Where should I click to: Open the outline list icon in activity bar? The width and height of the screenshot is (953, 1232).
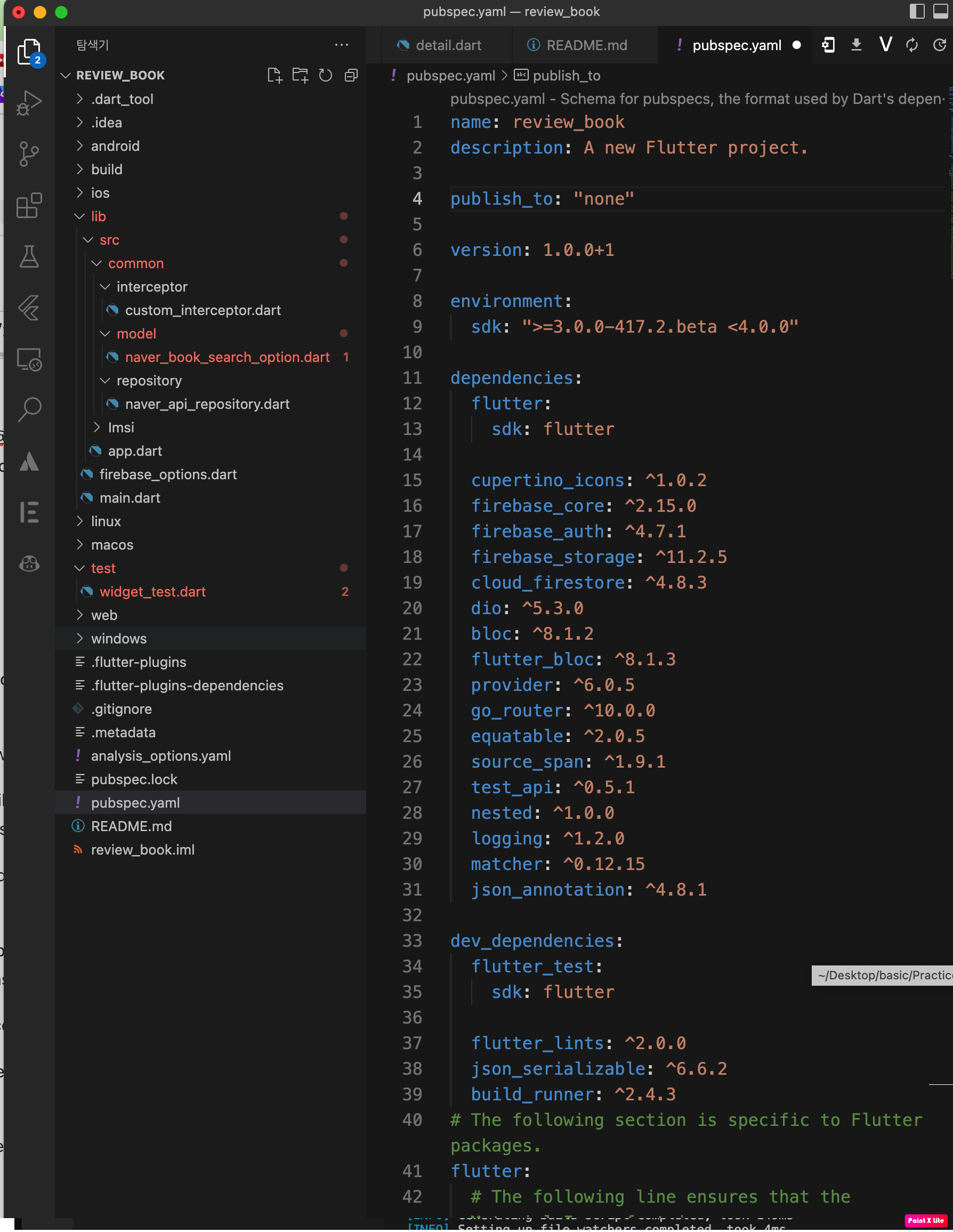(29, 512)
